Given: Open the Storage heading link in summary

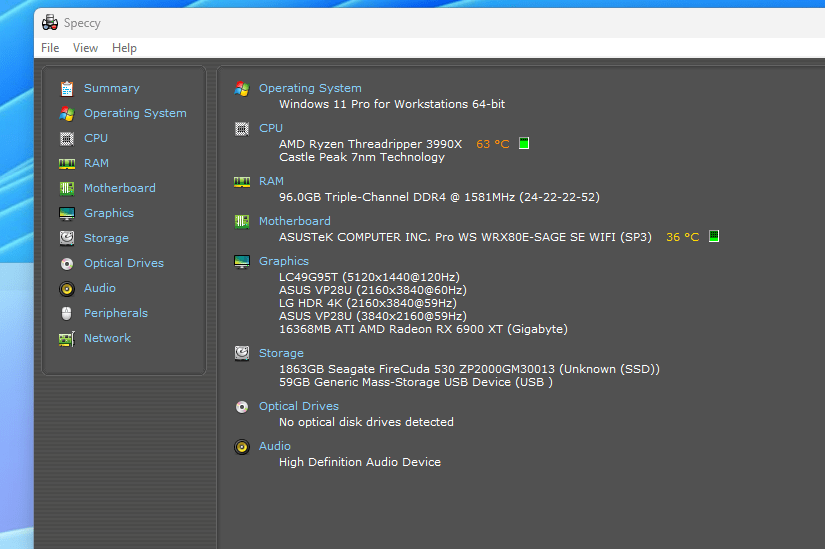Looking at the screenshot, I should pos(281,353).
